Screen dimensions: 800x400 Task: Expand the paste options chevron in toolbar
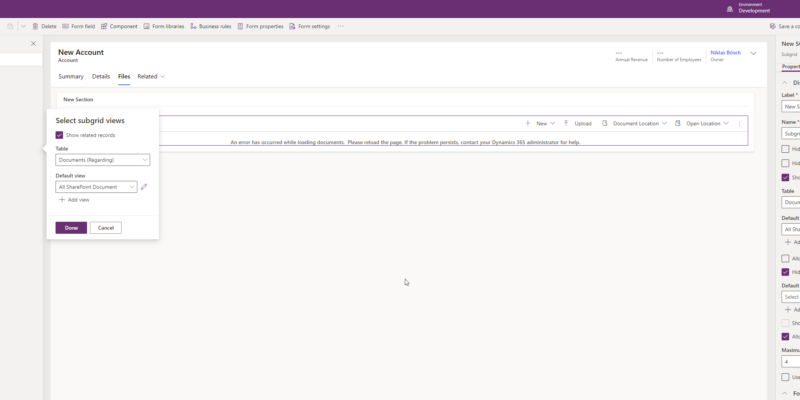(x=23, y=26)
